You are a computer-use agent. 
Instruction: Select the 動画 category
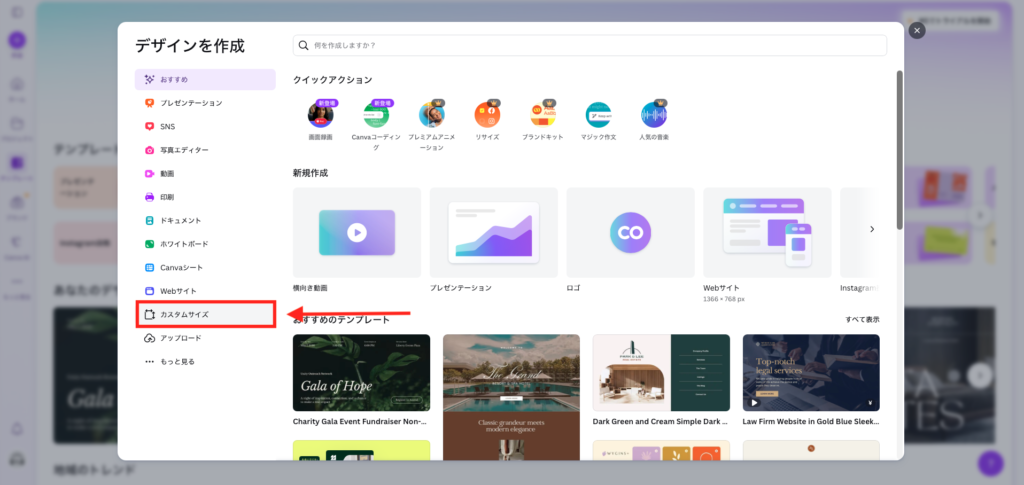tap(205, 174)
